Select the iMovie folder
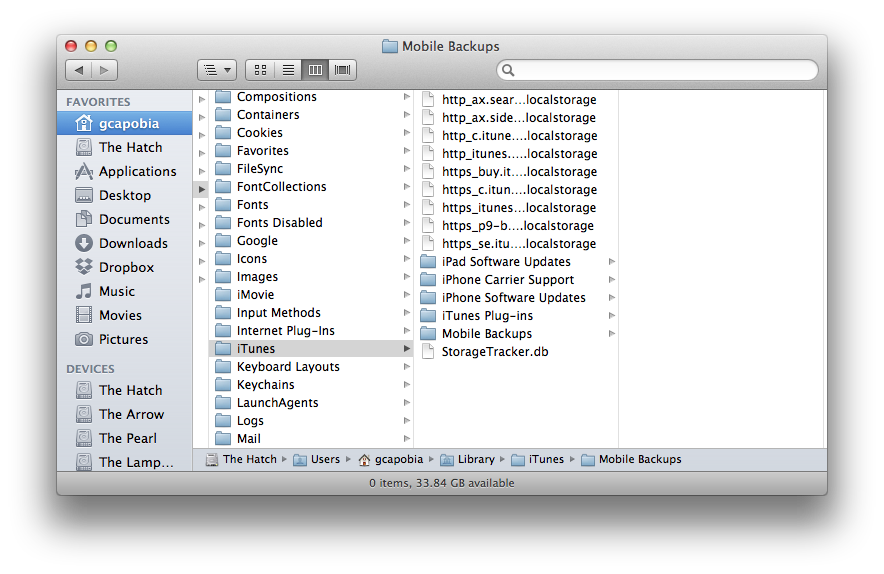The image size is (884, 574). pos(311,294)
